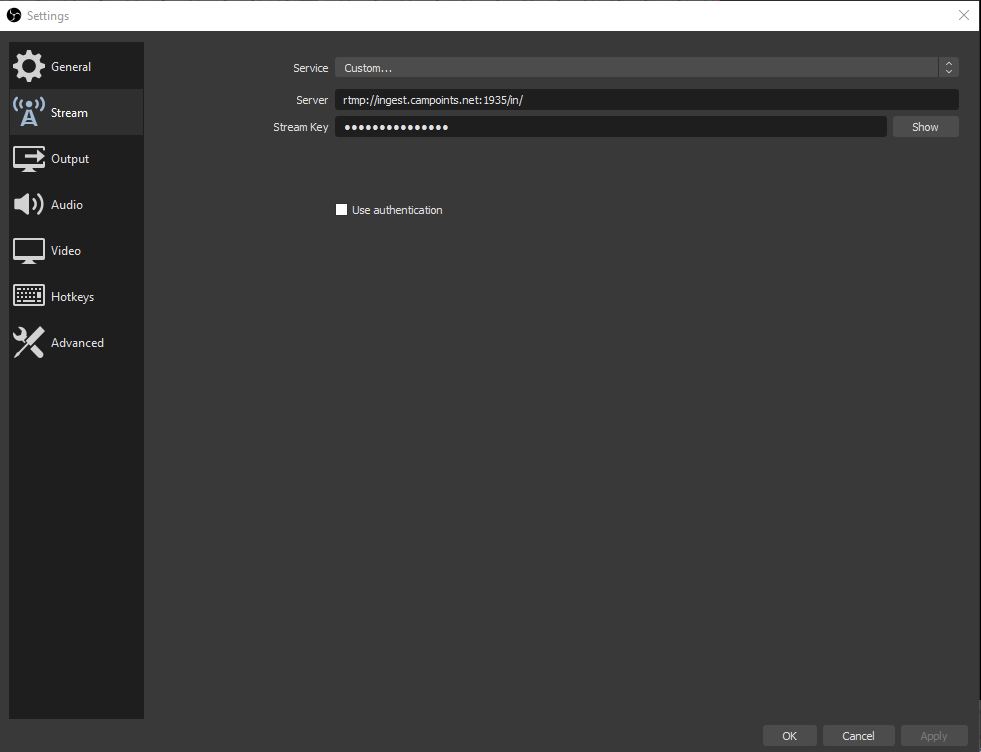Cancel the settings dialog

pos(858,736)
